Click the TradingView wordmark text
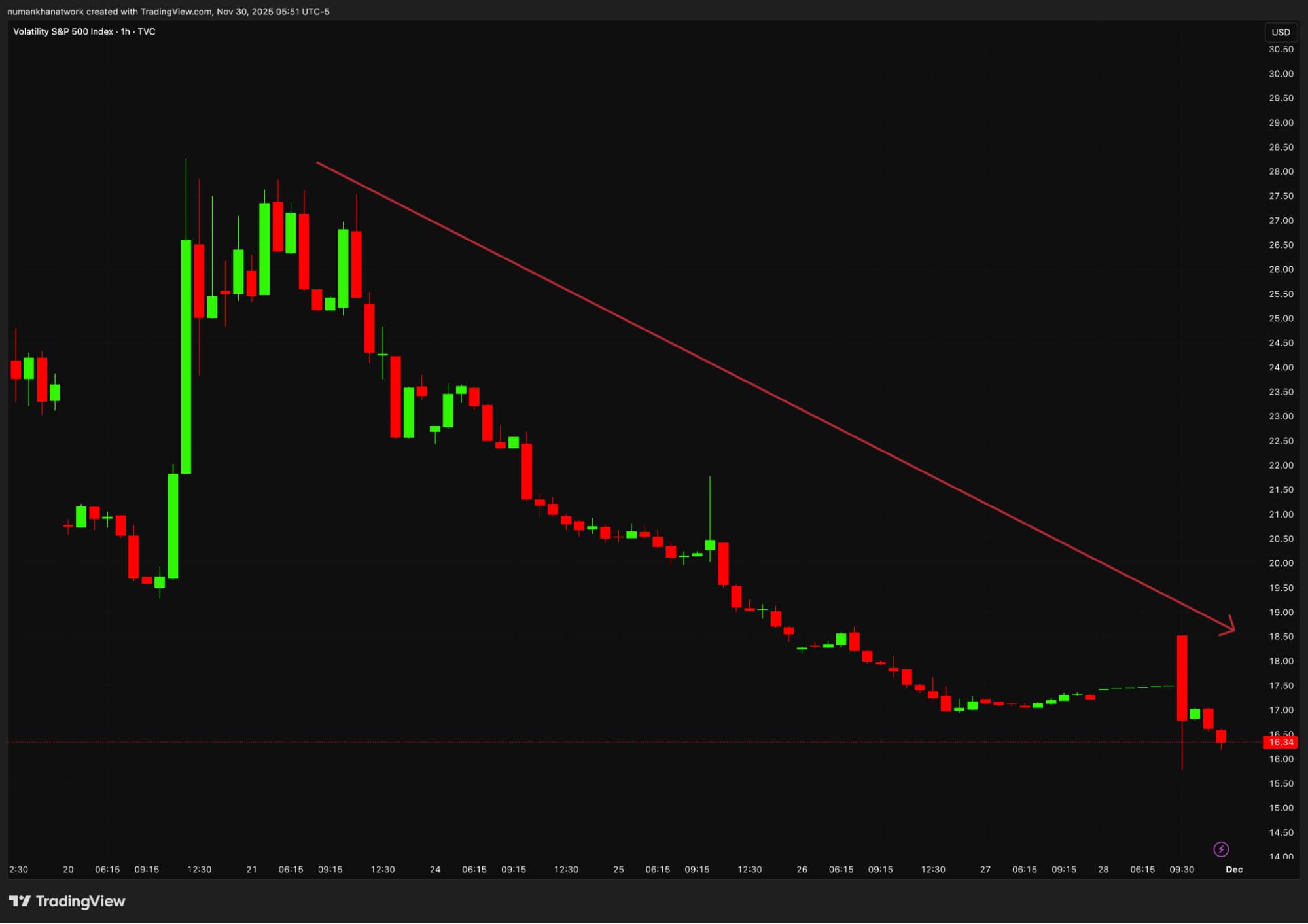 pyautogui.click(x=80, y=901)
